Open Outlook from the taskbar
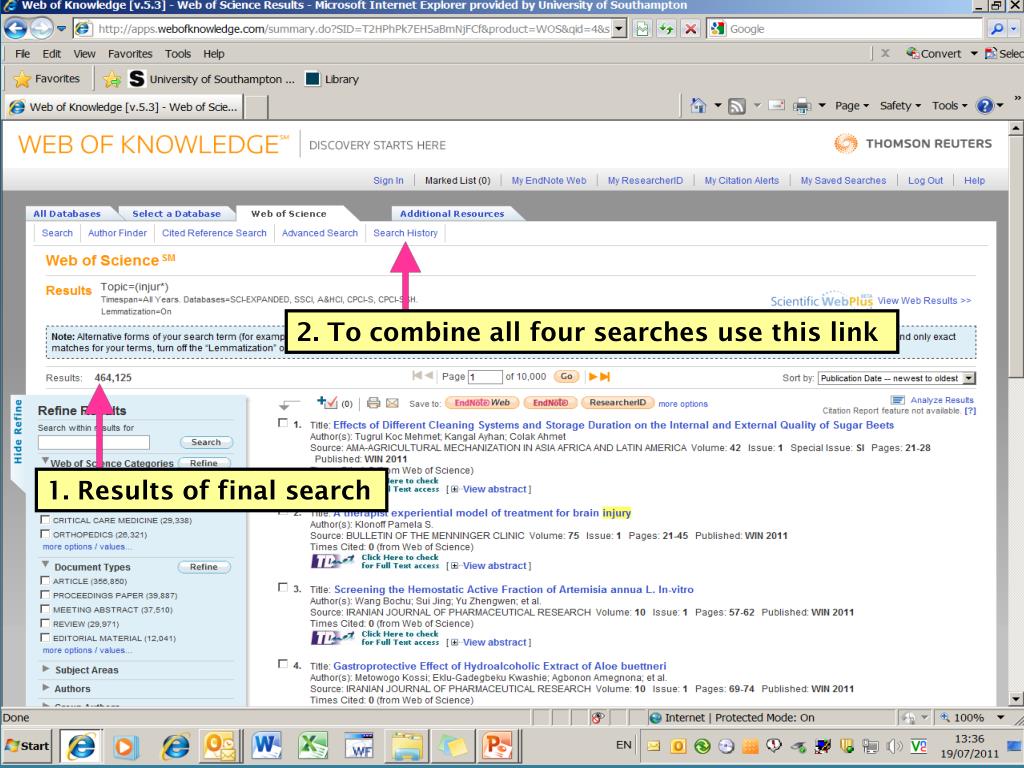This screenshot has height=768, width=1024. pos(220,746)
